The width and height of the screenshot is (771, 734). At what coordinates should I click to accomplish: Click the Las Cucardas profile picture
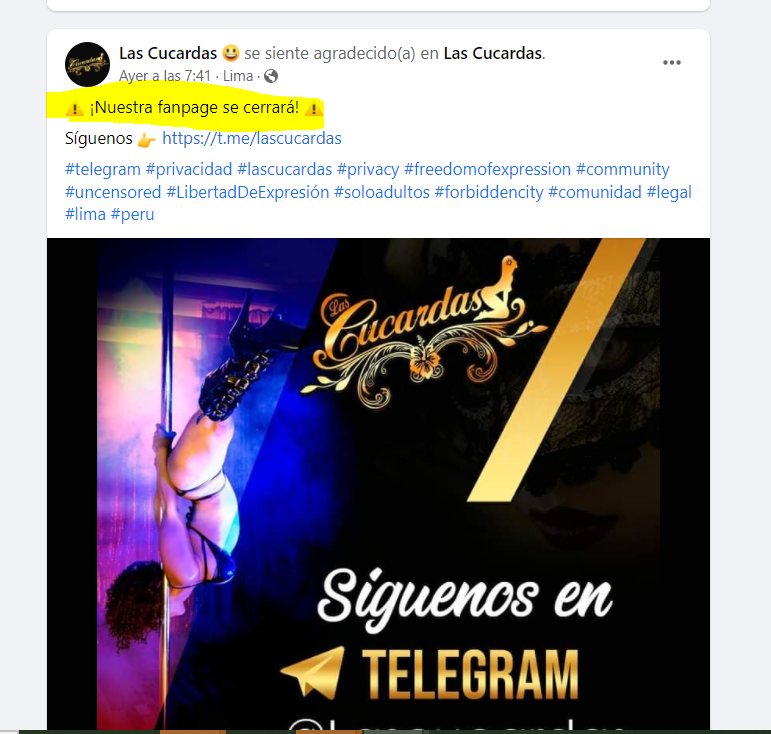click(x=88, y=64)
